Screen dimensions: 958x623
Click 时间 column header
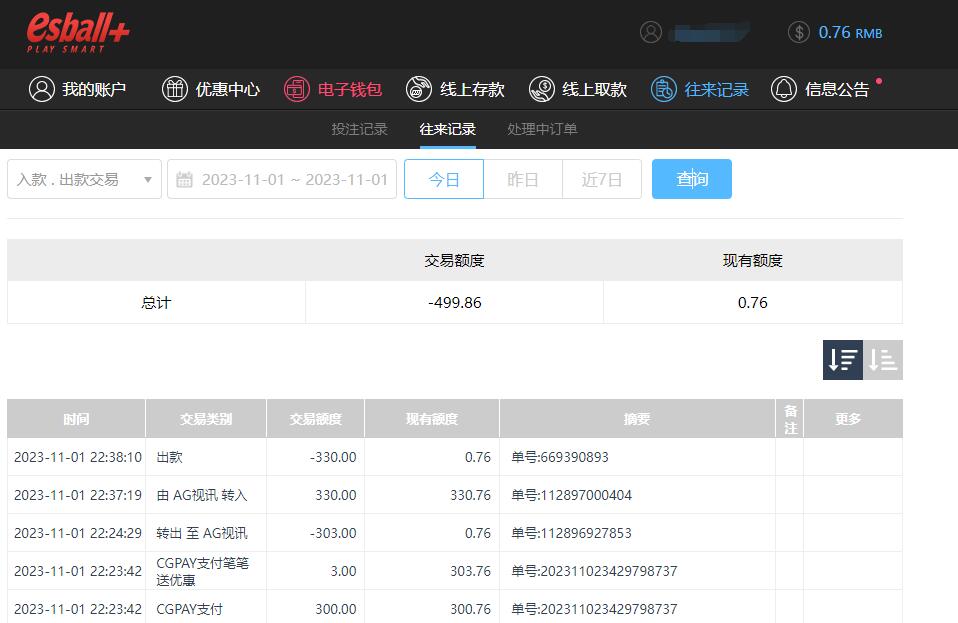point(76,419)
